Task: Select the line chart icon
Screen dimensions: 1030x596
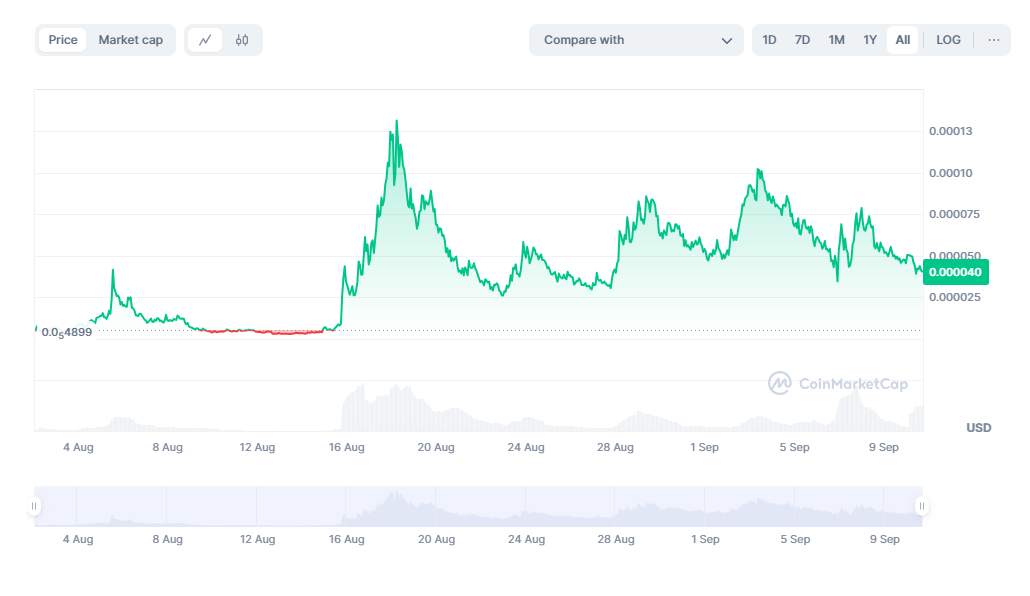Action: (205, 39)
